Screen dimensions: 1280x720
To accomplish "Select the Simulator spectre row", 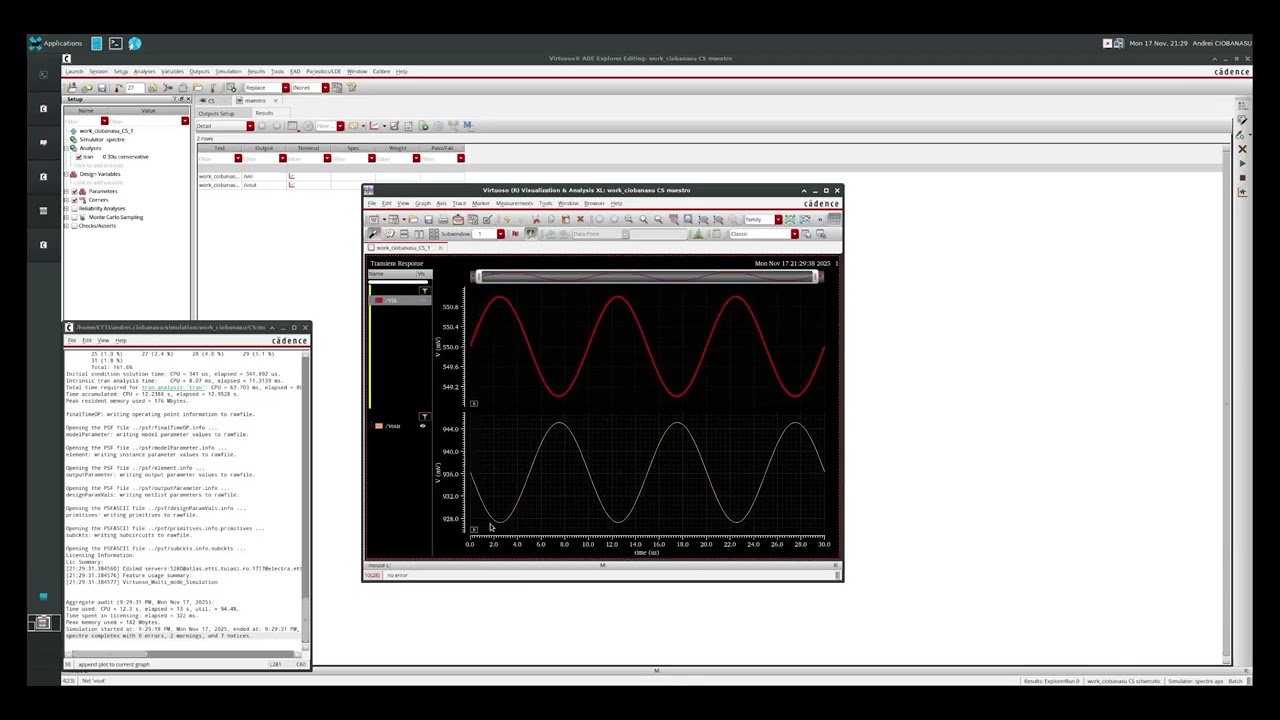I will [102, 139].
